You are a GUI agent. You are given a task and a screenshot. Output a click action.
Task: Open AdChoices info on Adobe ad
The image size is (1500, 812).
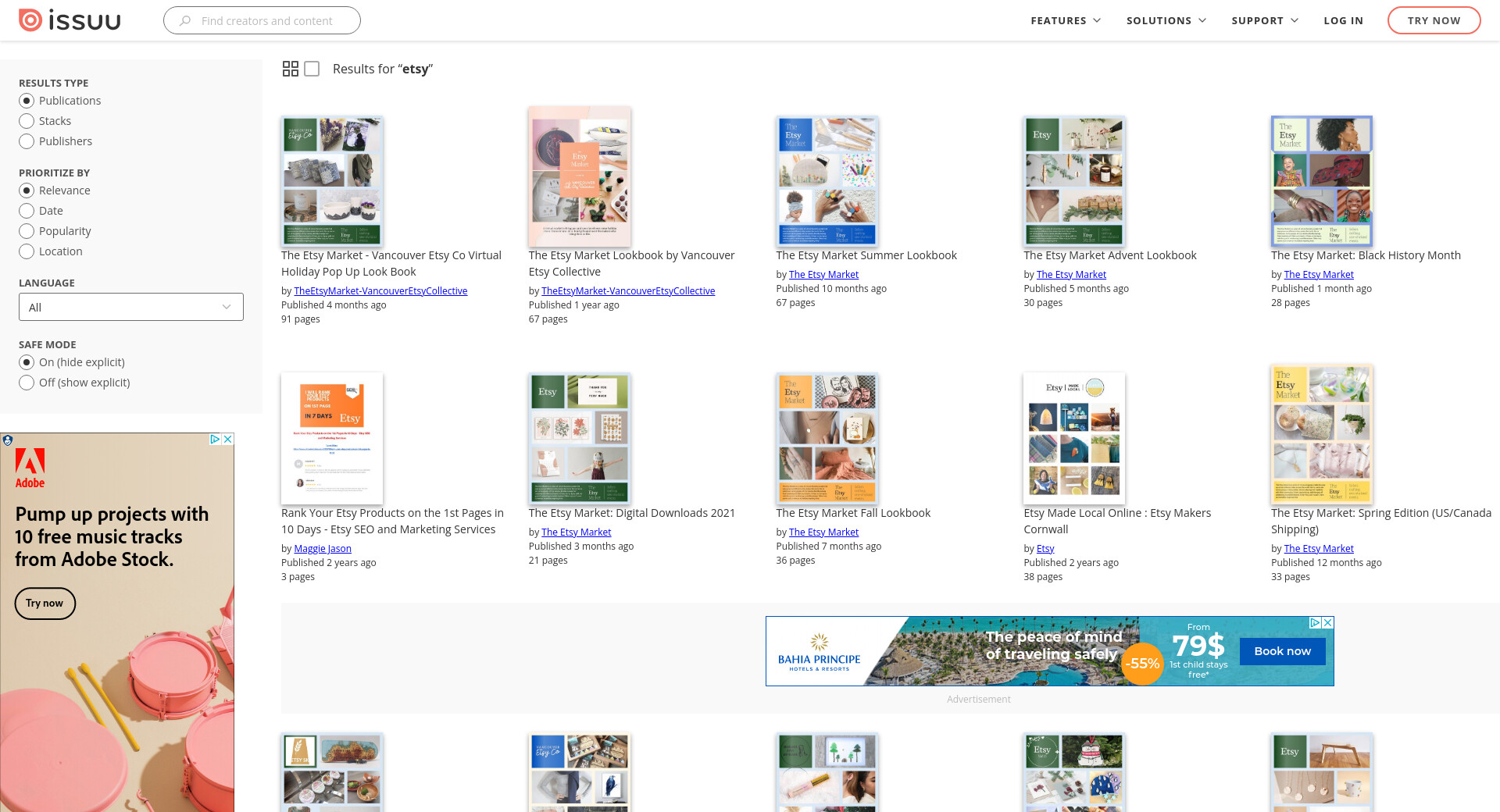coord(215,440)
